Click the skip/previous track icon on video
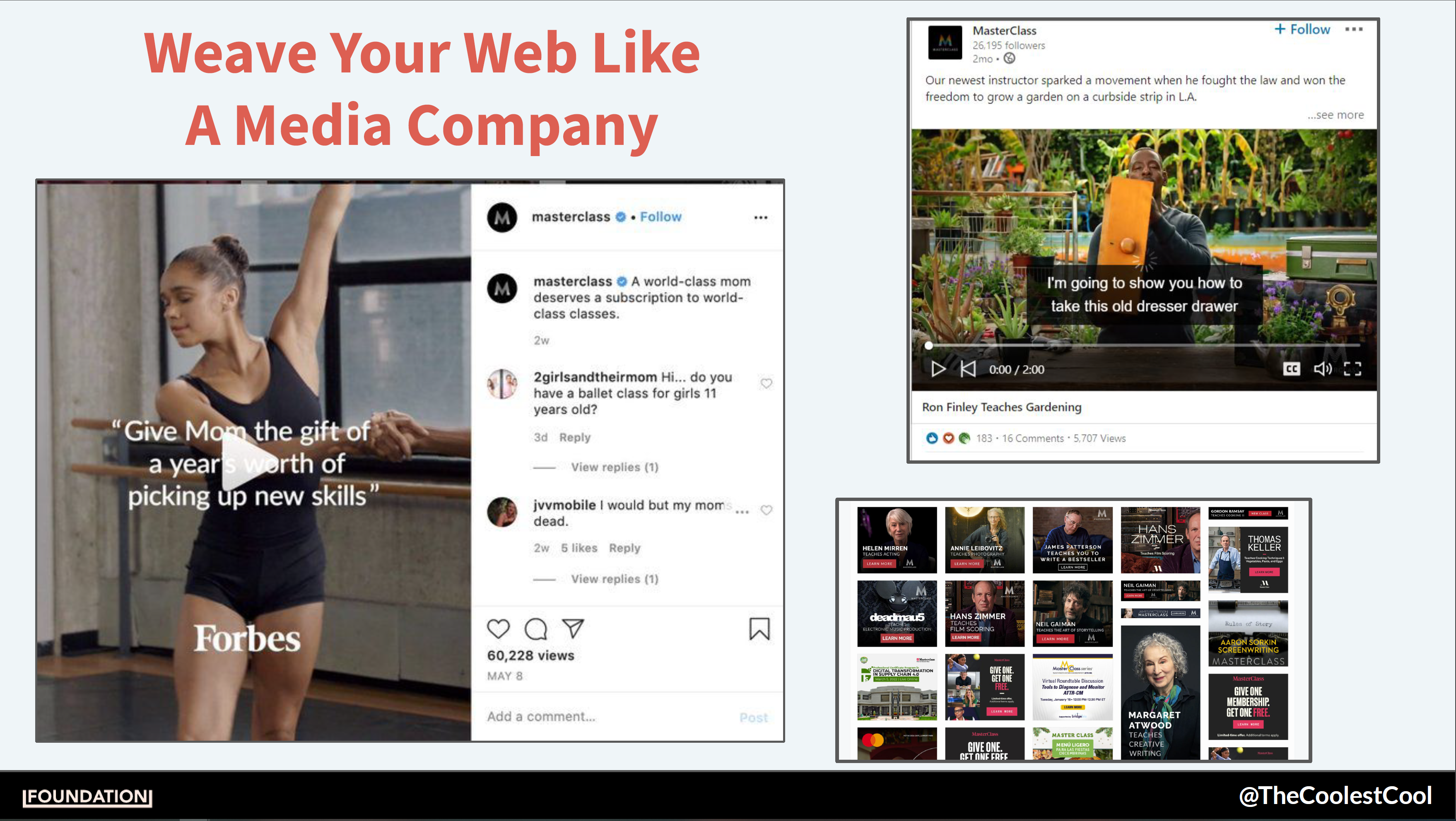 968,369
